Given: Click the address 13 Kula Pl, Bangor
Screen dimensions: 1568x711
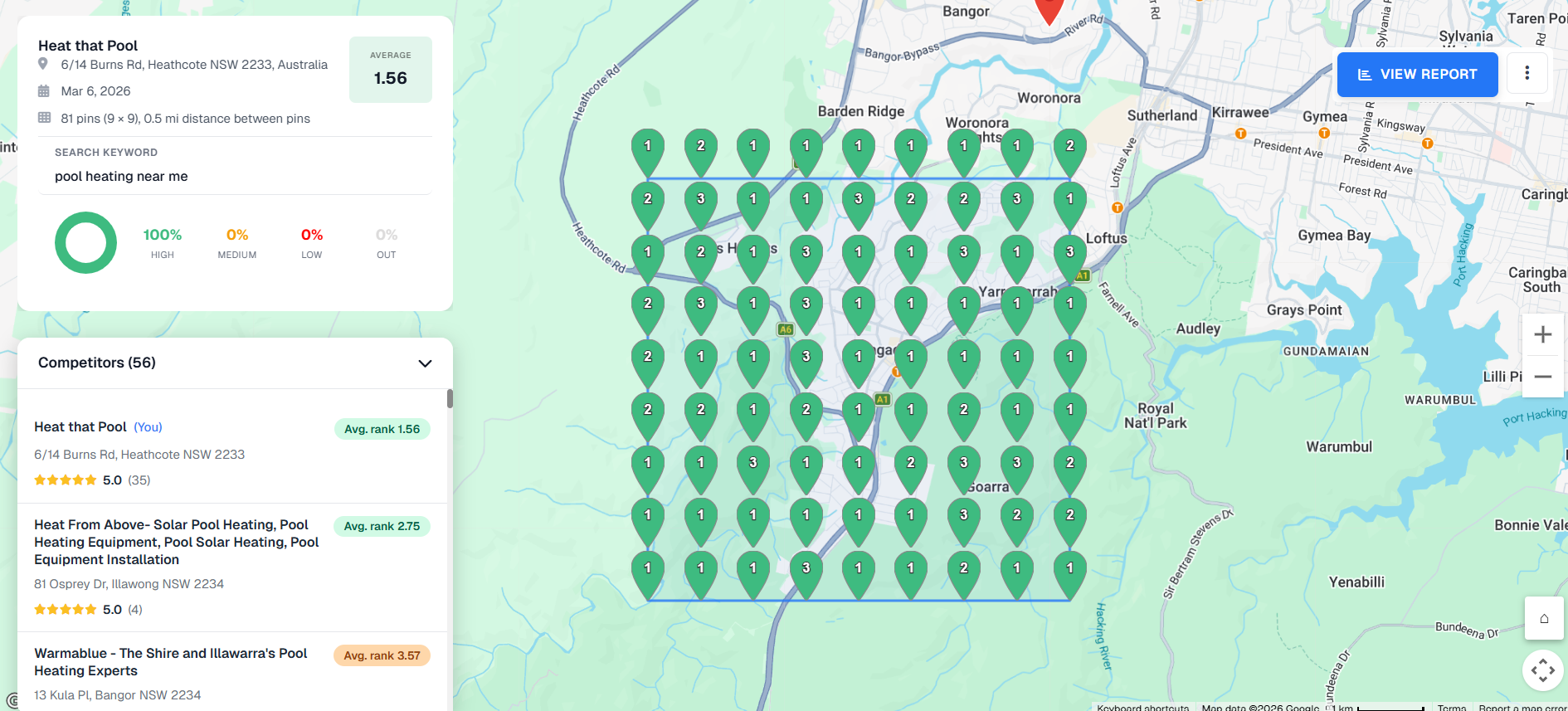Looking at the screenshot, I should 117,695.
